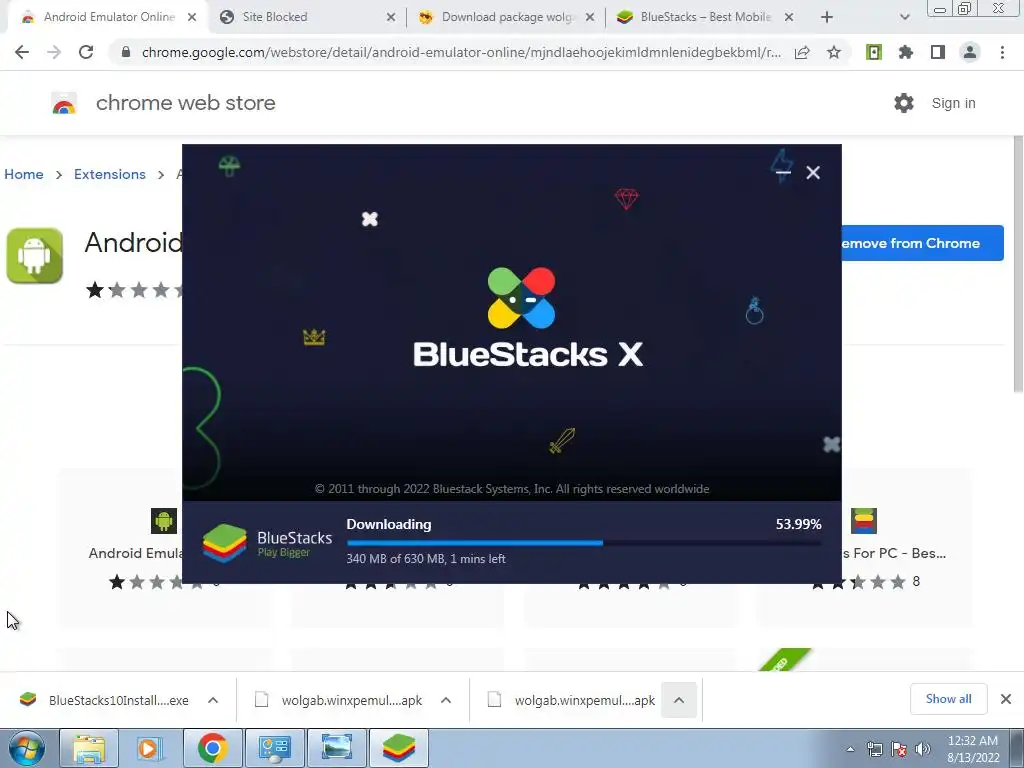Open the green extension icon in toolbar
Image resolution: width=1024 pixels, height=768 pixels.
(x=874, y=52)
